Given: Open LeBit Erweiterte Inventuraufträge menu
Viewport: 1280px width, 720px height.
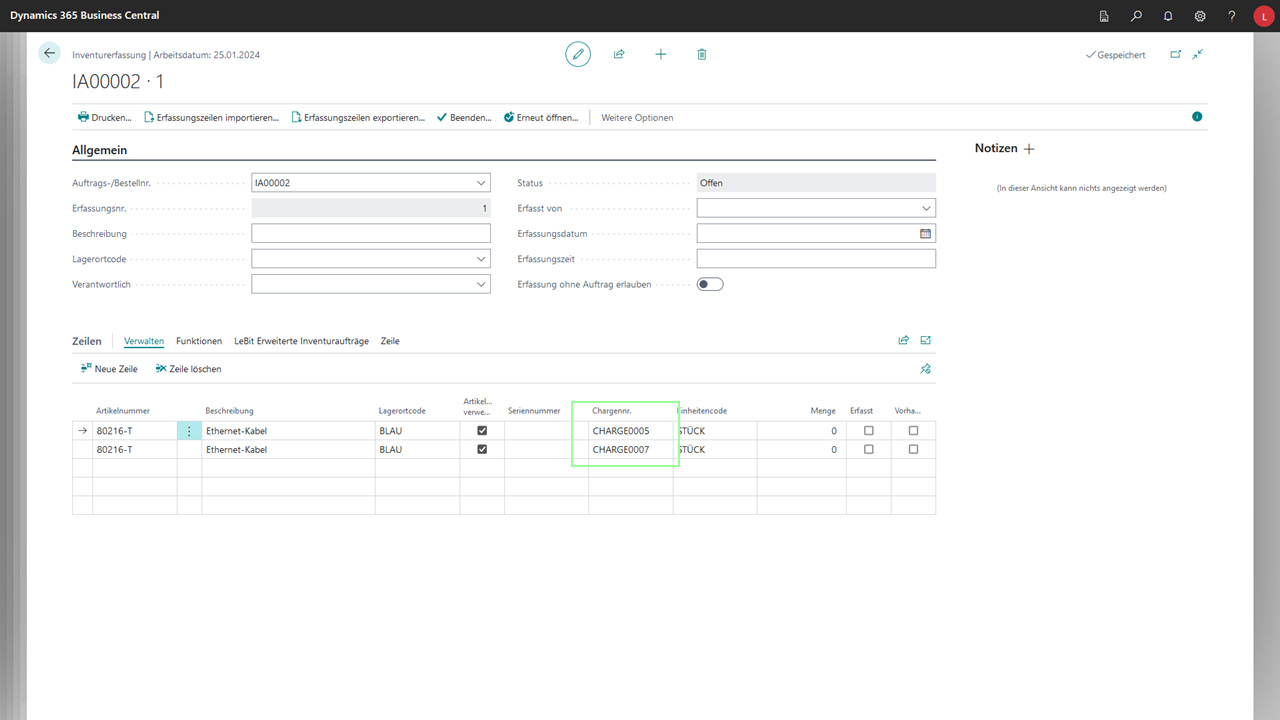Looking at the screenshot, I should point(301,341).
